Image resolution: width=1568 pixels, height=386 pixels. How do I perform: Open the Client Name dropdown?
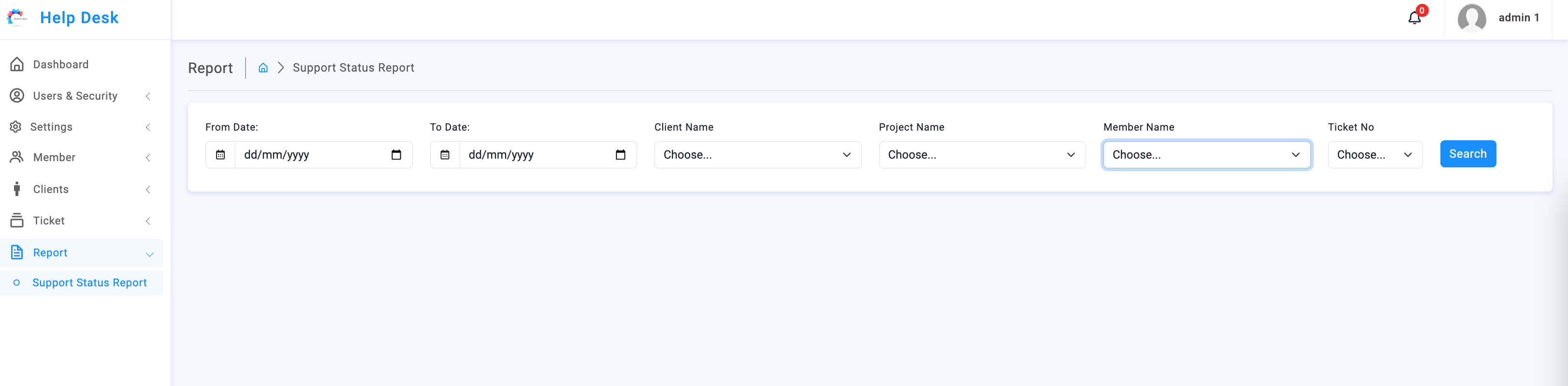click(x=757, y=155)
